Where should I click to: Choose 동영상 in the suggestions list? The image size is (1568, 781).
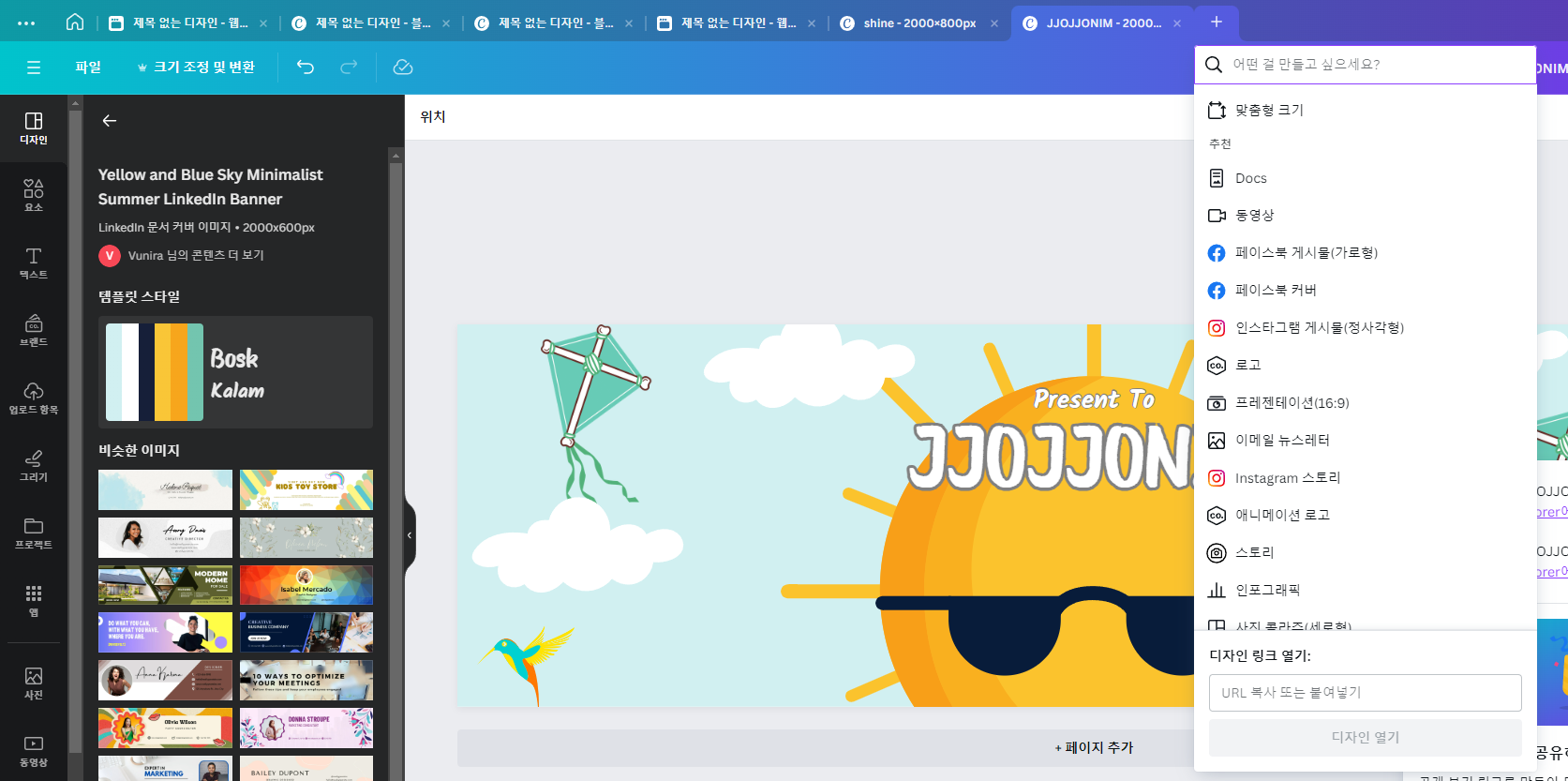[x=1366, y=215]
